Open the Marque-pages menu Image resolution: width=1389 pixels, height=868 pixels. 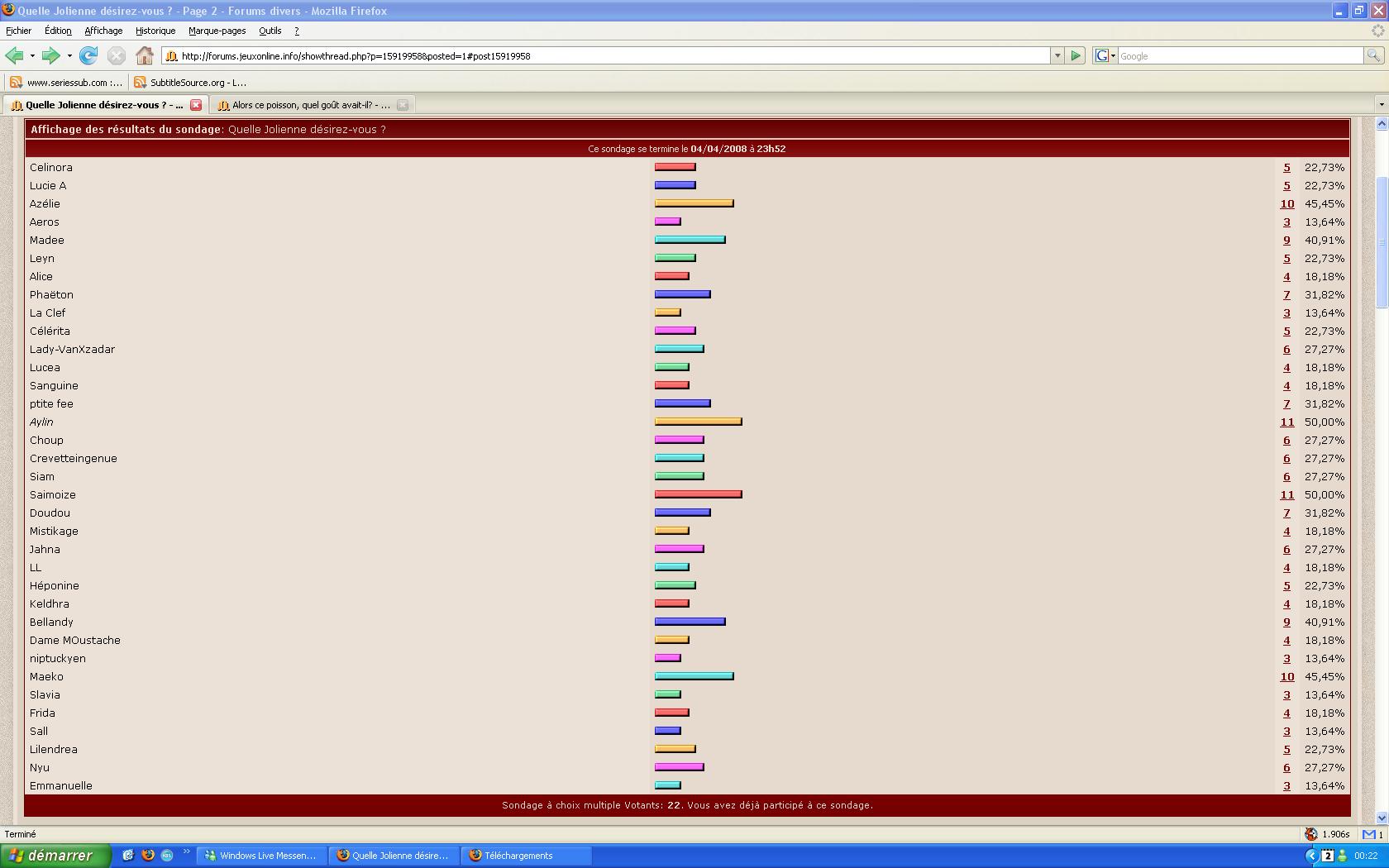[217, 31]
